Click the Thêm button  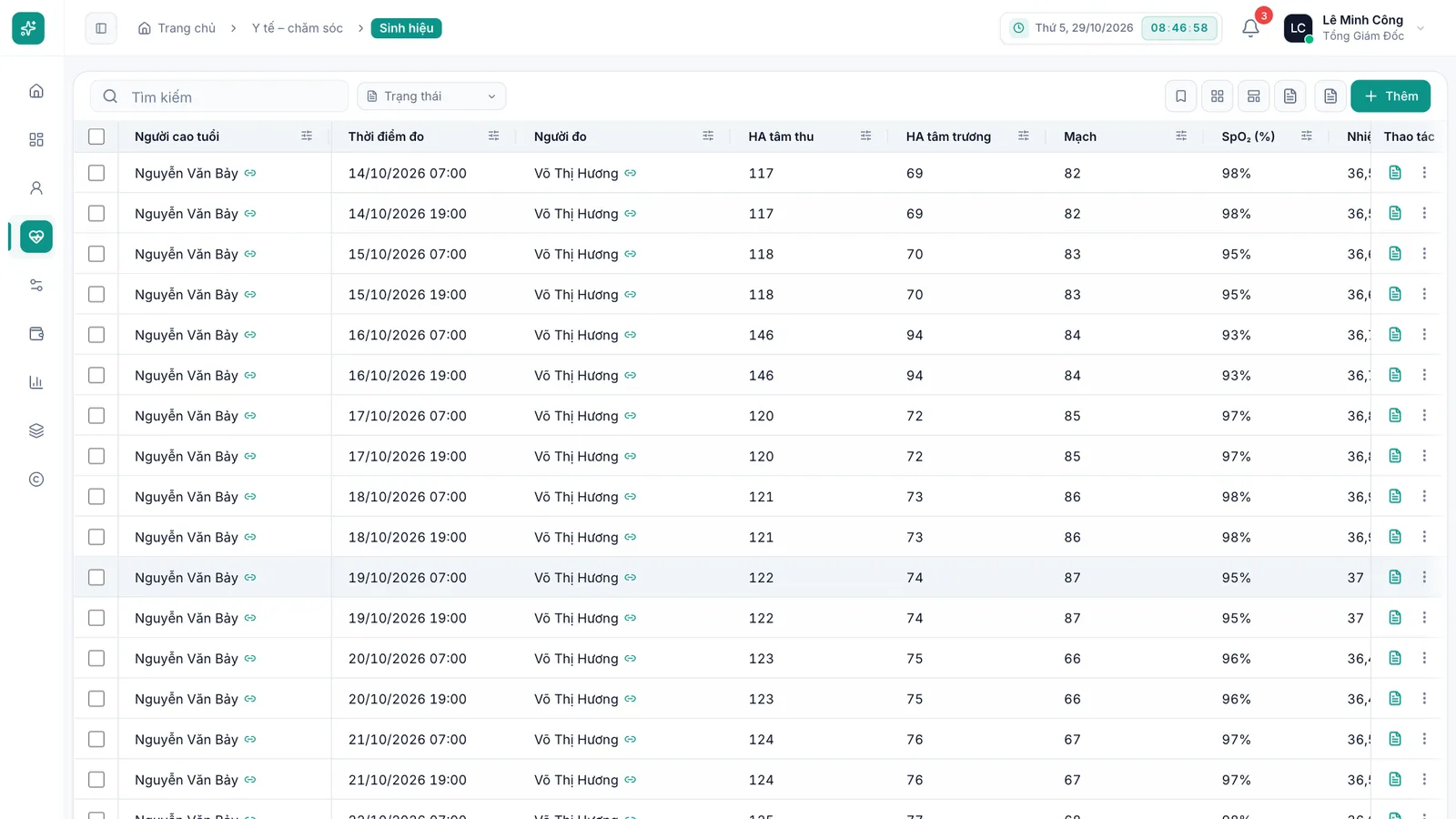point(1390,96)
